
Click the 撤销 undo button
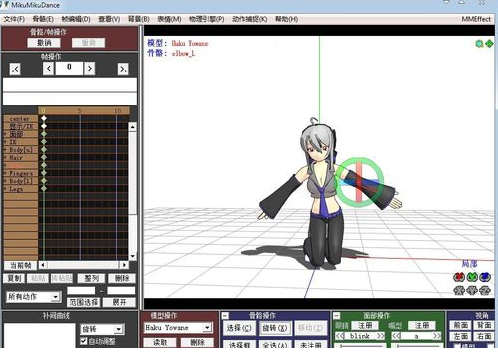pyautogui.click(x=44, y=43)
